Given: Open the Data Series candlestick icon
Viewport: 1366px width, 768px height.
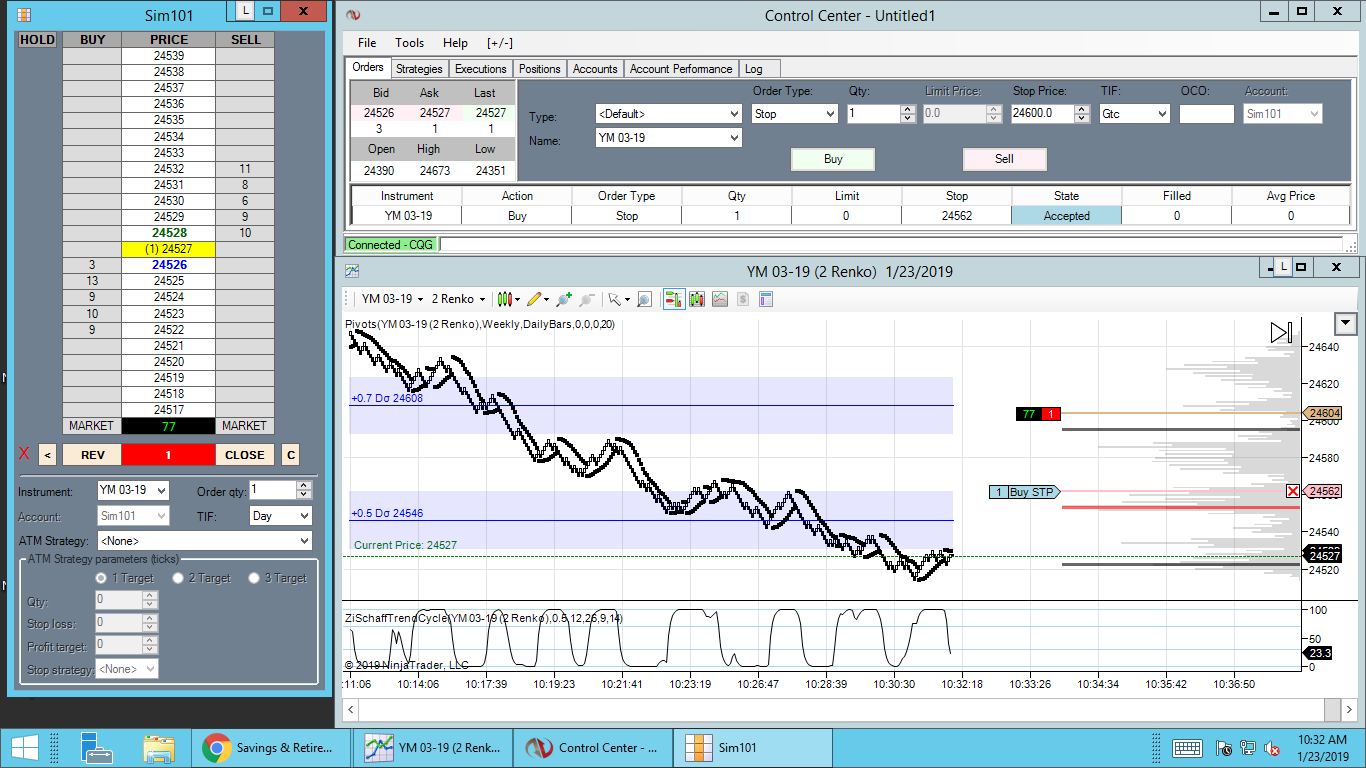Looking at the screenshot, I should click(697, 299).
